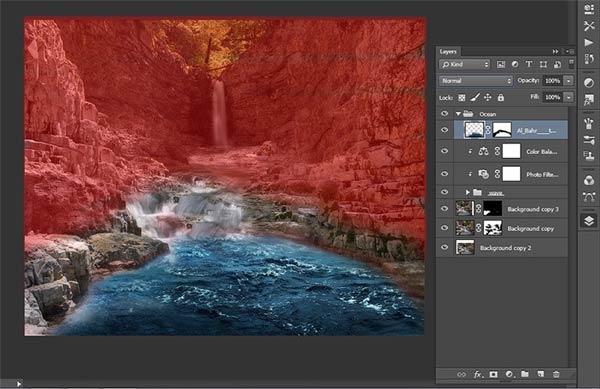Screen dimensions: 600x389
Task: Create new adjustment layer icon
Action: [x=509, y=374]
